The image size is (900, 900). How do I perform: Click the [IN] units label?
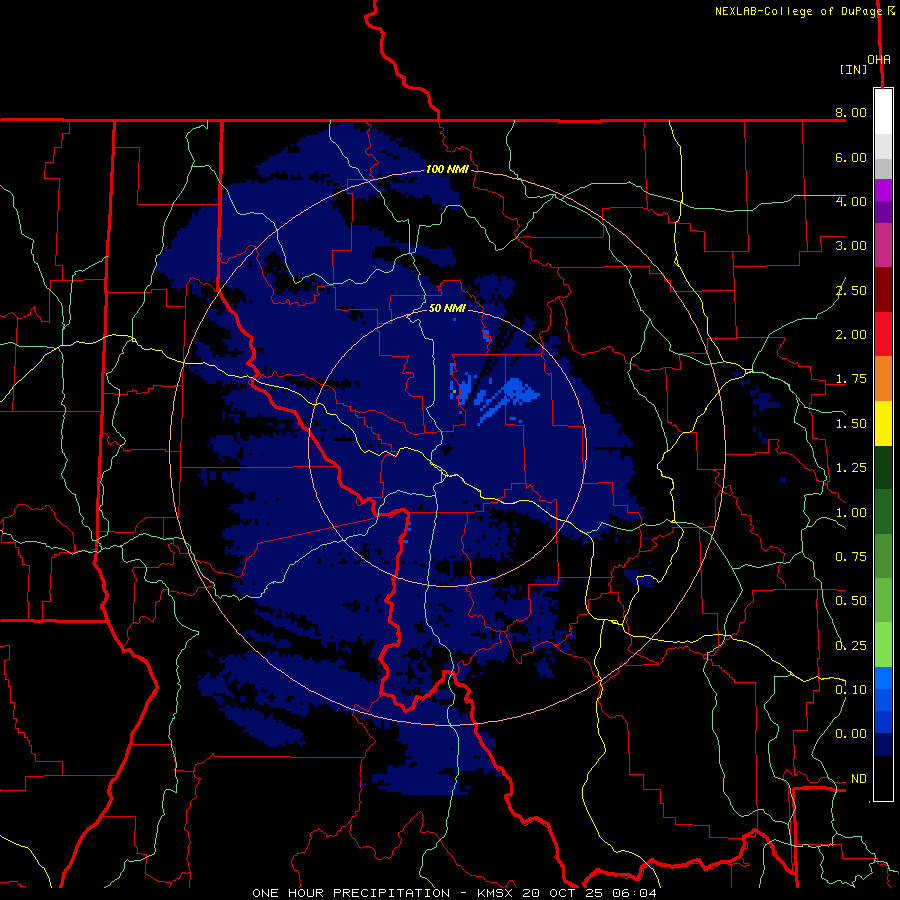coord(853,69)
